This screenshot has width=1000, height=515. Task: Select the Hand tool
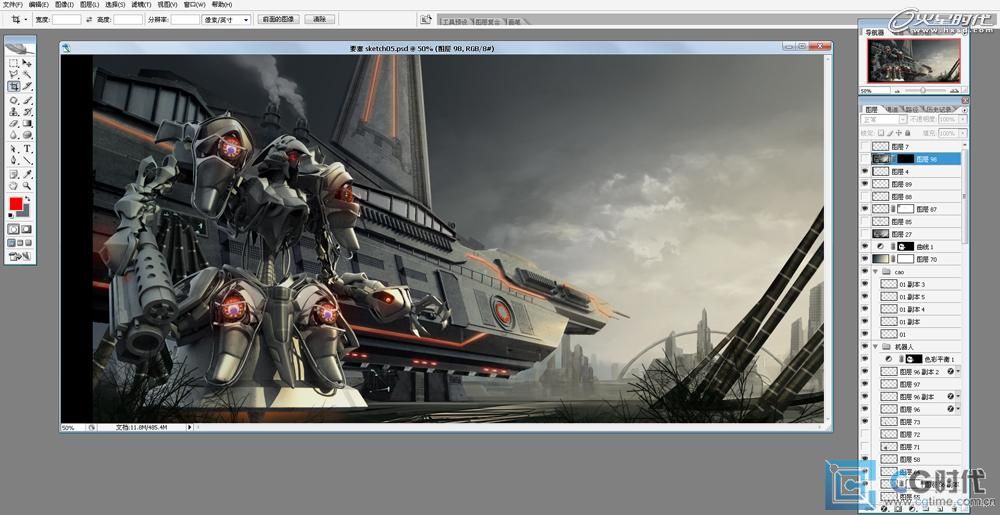coord(13,185)
